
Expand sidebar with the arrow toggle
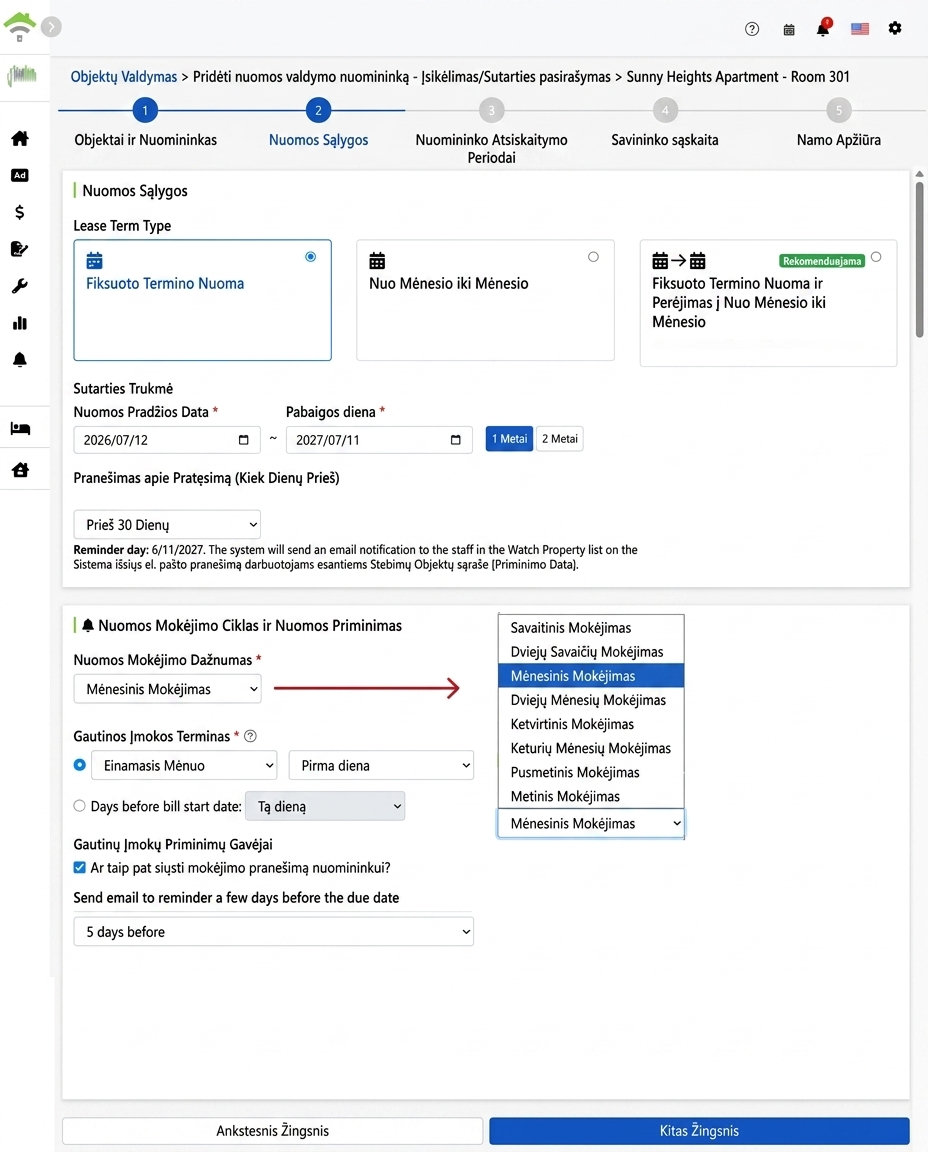(51, 27)
